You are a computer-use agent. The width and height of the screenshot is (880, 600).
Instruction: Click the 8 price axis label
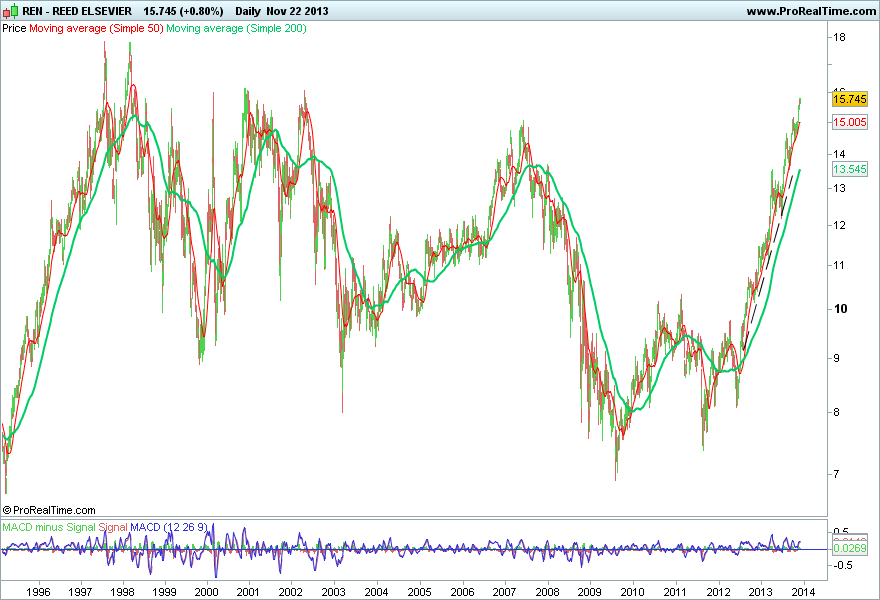click(x=836, y=412)
